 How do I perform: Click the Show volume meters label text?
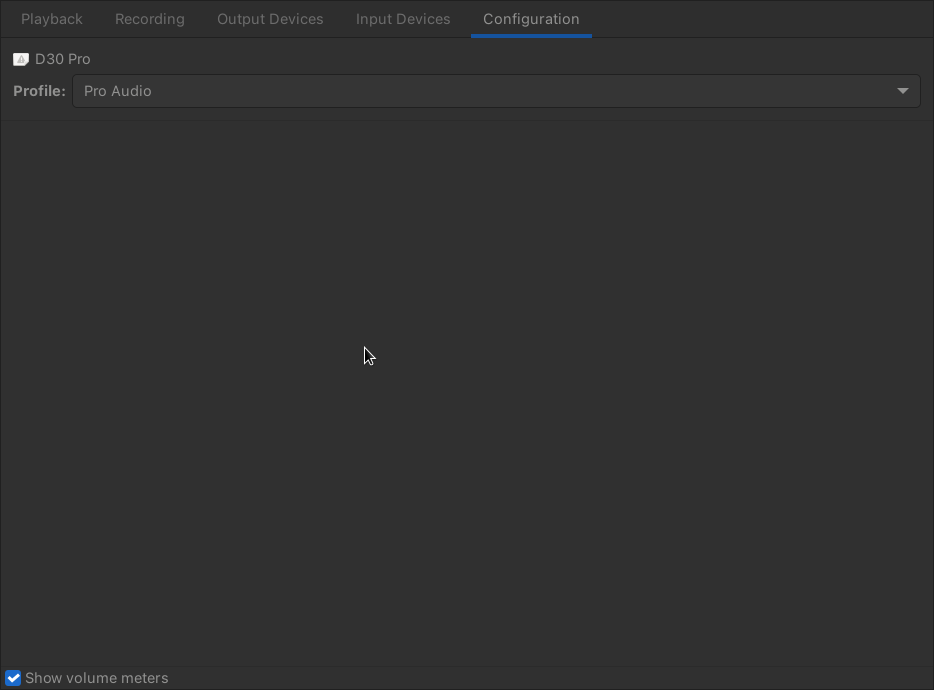[97, 678]
